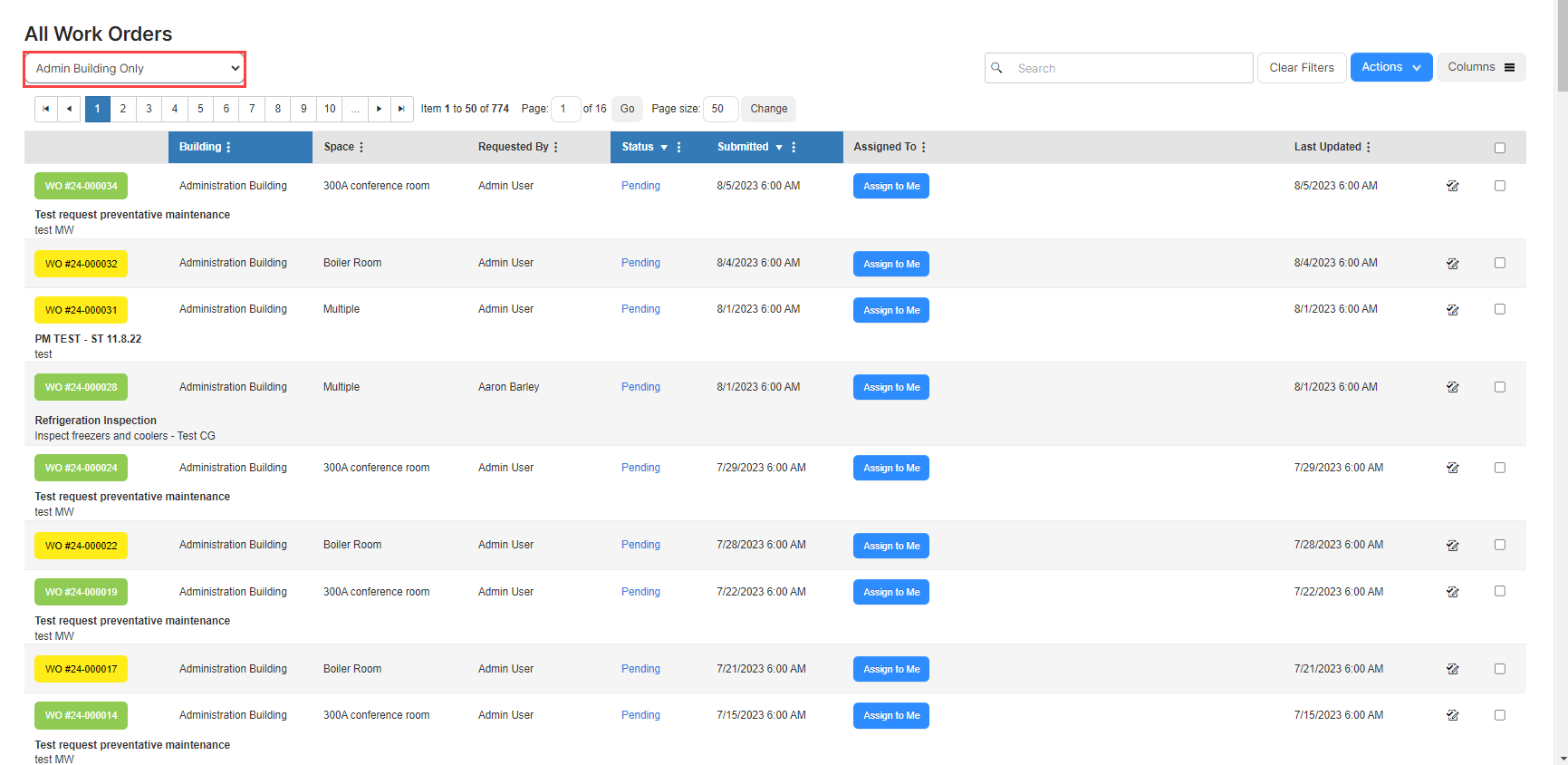Open edit icon for WO #24-000032 row
The height and width of the screenshot is (765, 1568).
pos(1452,264)
